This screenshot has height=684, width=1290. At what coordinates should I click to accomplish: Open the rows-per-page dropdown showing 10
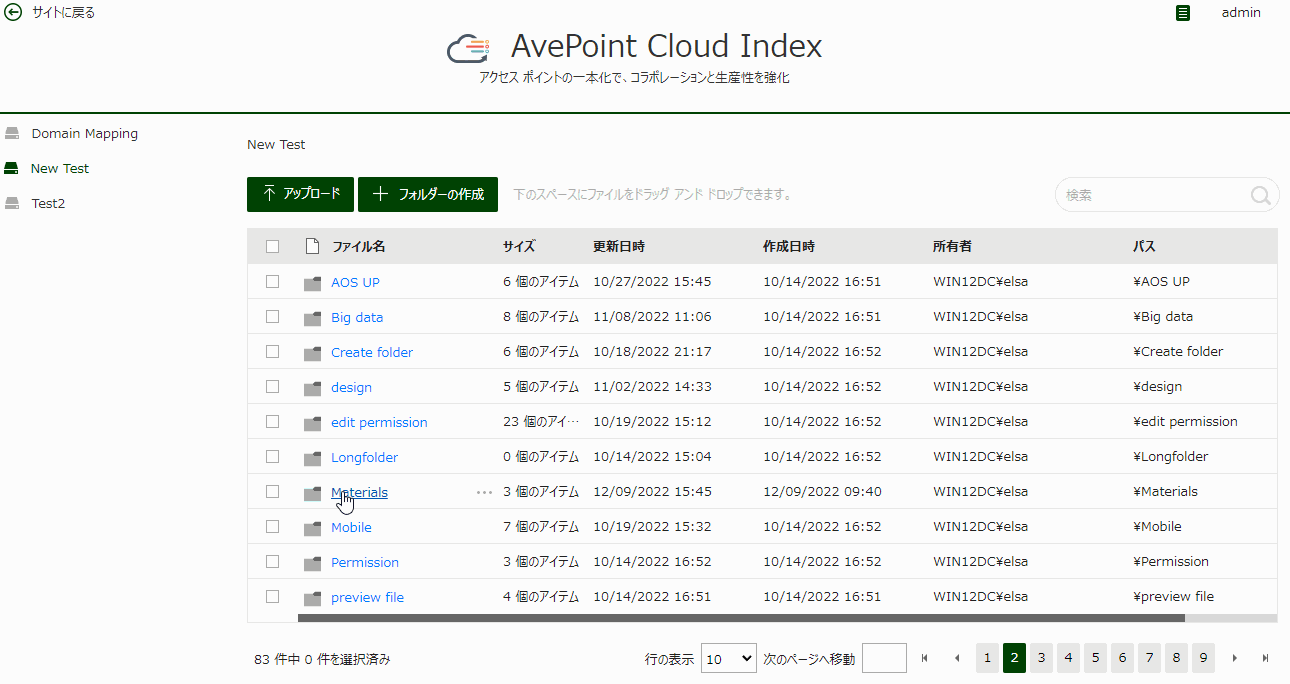(x=729, y=658)
